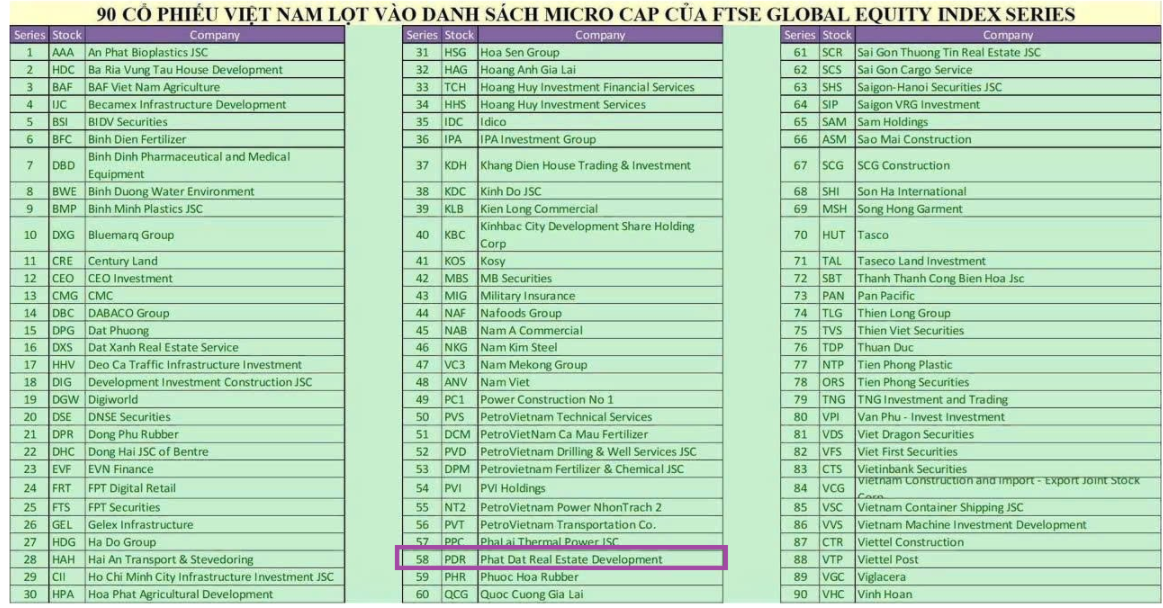
Task: Select "Dat Xanh Real Estate Service" cell
Action: (214, 347)
